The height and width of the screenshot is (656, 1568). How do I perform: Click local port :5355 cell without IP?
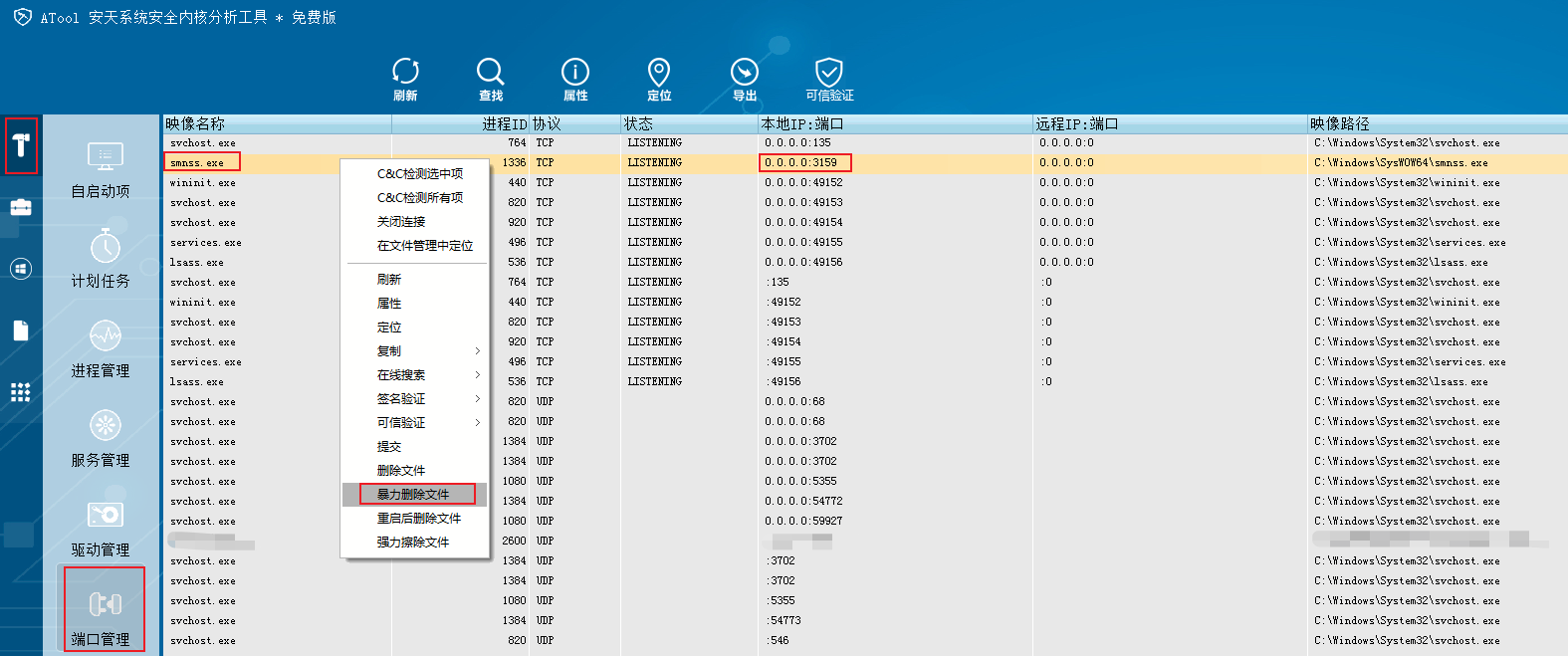click(x=781, y=601)
